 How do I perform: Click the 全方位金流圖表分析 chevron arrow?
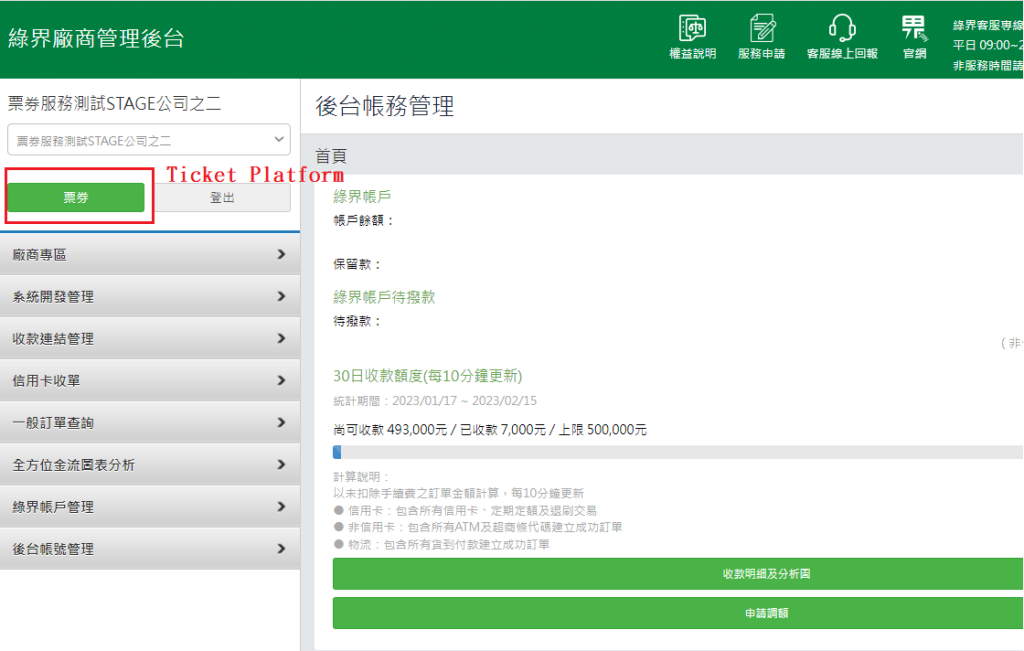281,465
